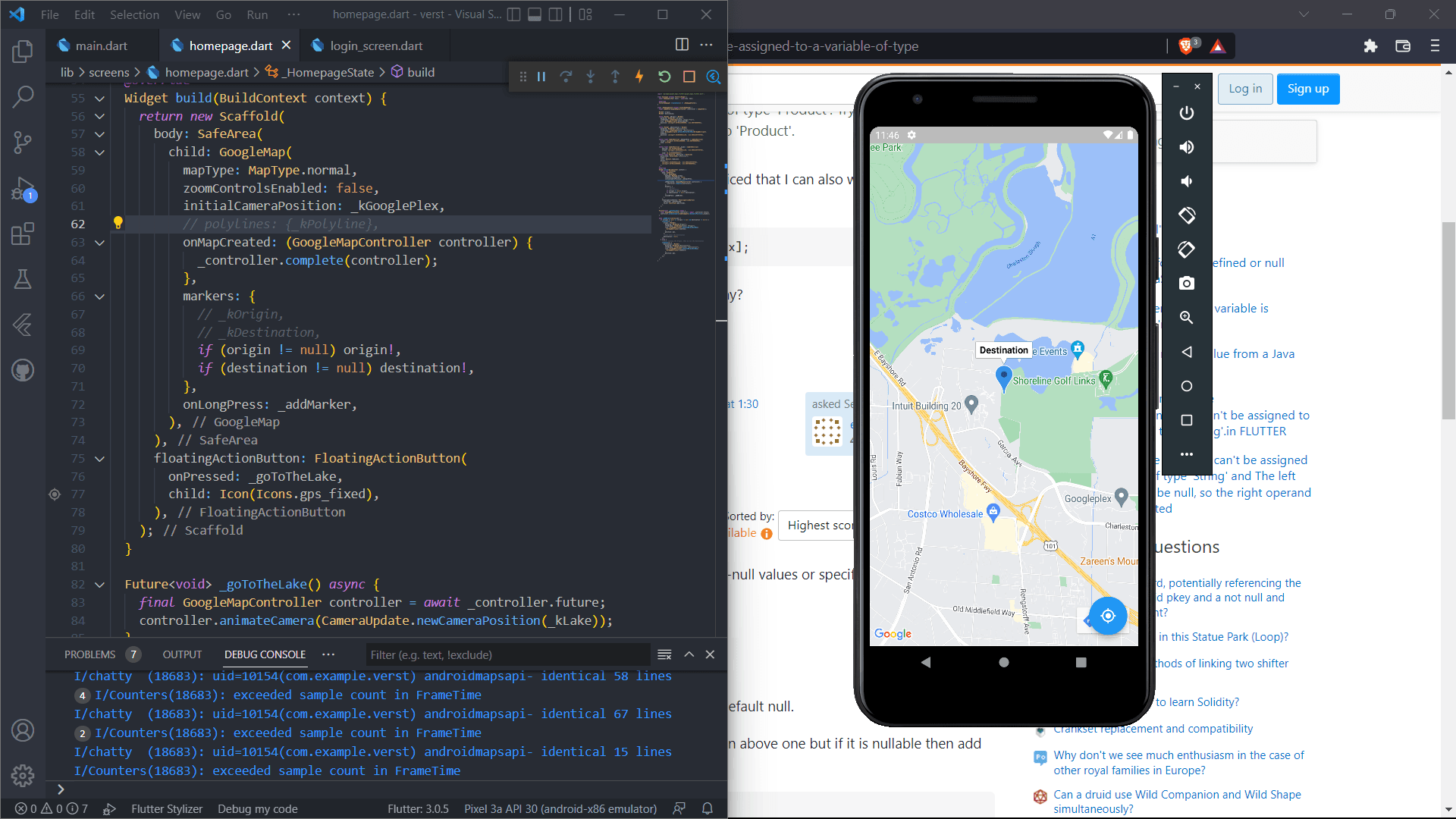Viewport: 1456px width, 819px height.
Task: Open Flutter DevTools widget inspector icon
Action: click(713, 77)
